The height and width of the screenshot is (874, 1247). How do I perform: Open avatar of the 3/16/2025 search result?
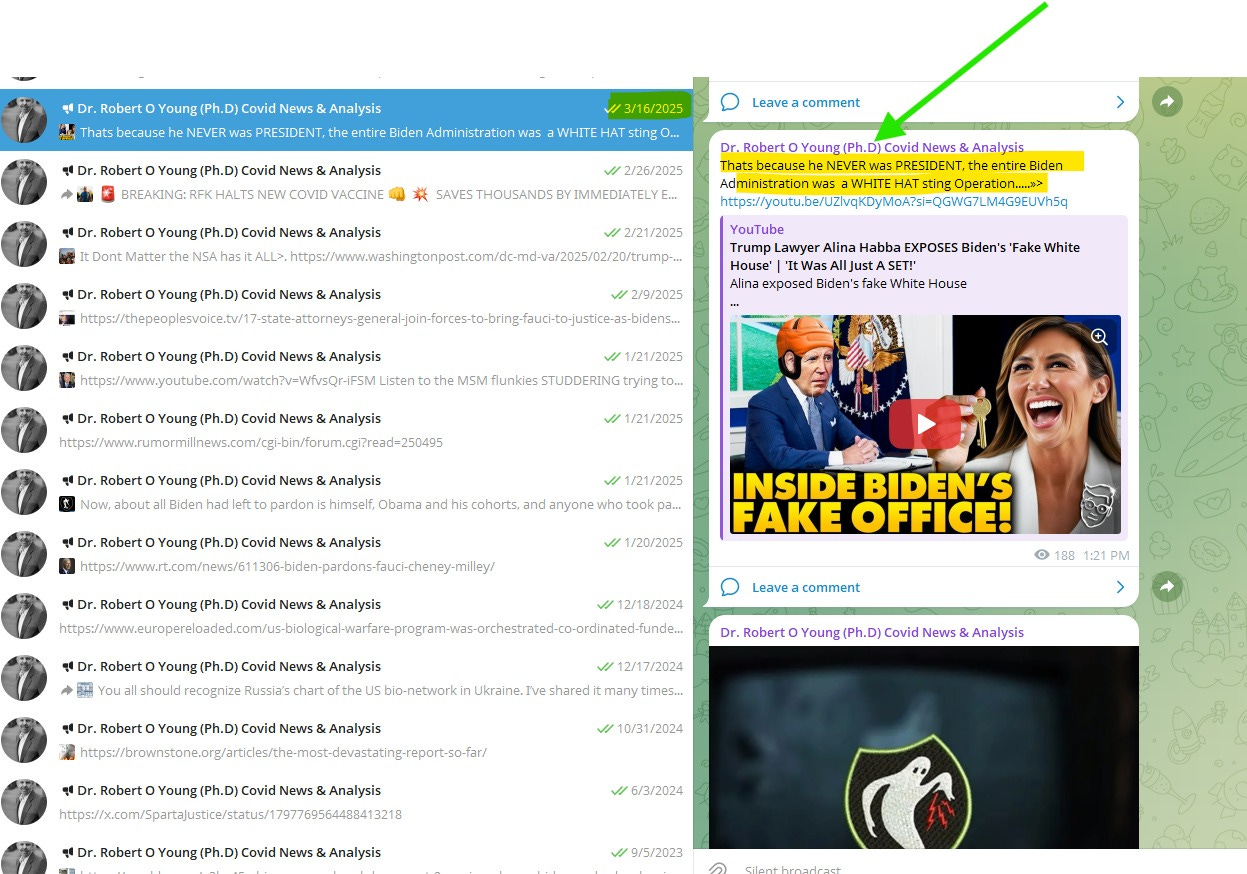coord(24,120)
